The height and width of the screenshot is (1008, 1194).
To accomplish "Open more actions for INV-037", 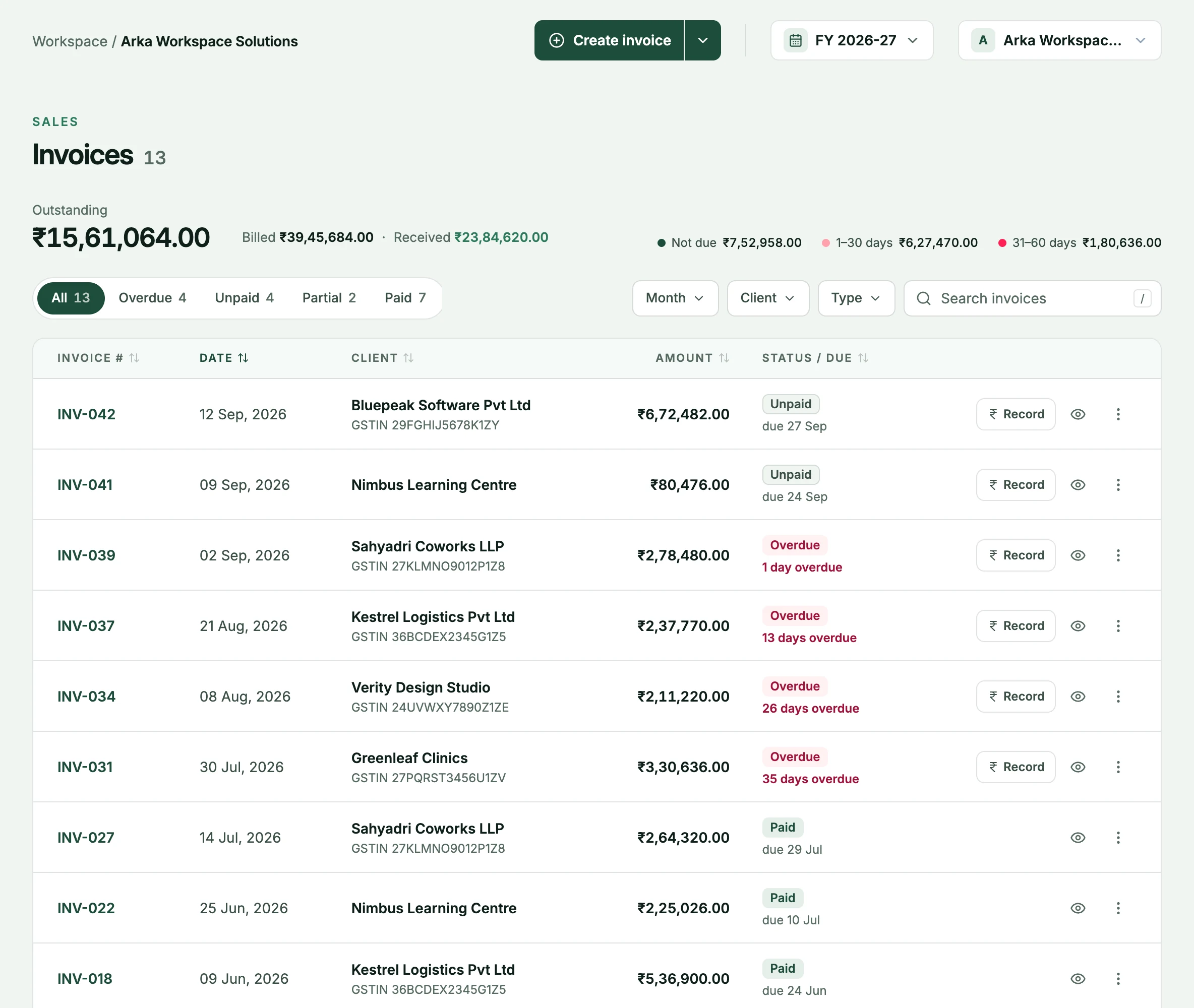I will 1118,625.
